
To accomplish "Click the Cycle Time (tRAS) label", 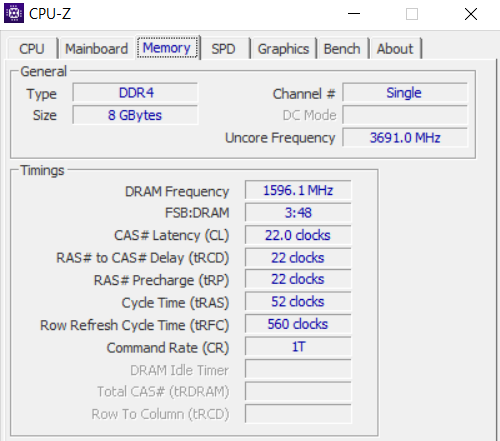I will click(x=175, y=303).
